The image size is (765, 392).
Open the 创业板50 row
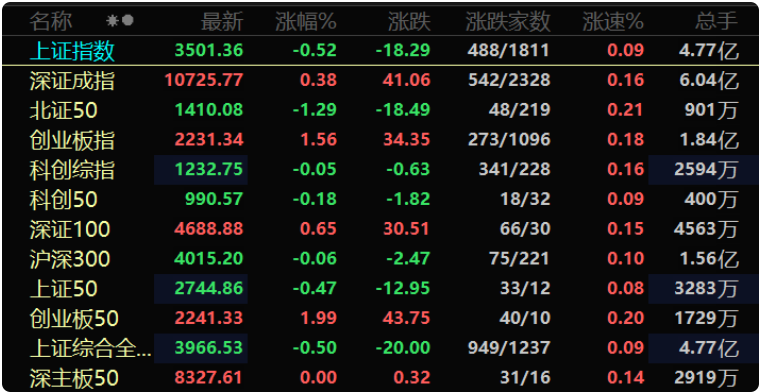[381, 318]
